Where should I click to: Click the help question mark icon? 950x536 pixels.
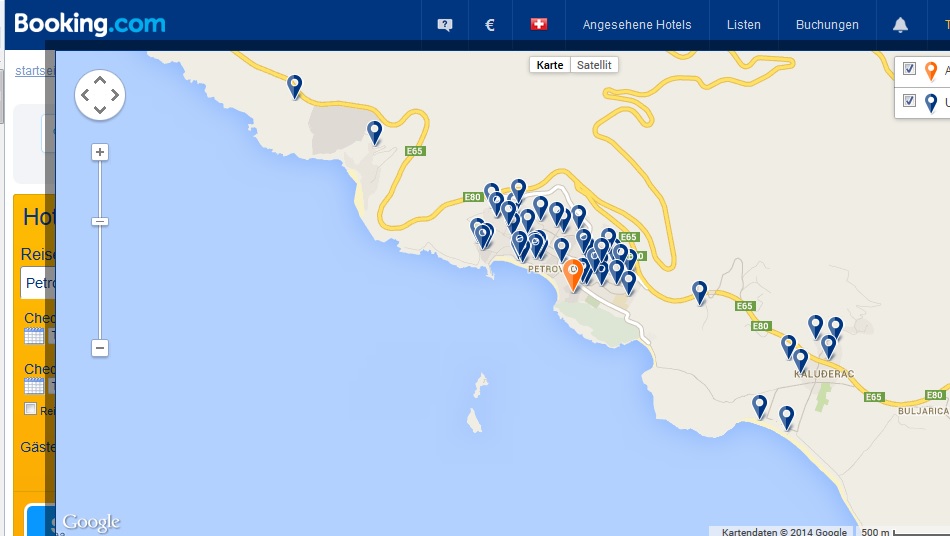(445, 25)
